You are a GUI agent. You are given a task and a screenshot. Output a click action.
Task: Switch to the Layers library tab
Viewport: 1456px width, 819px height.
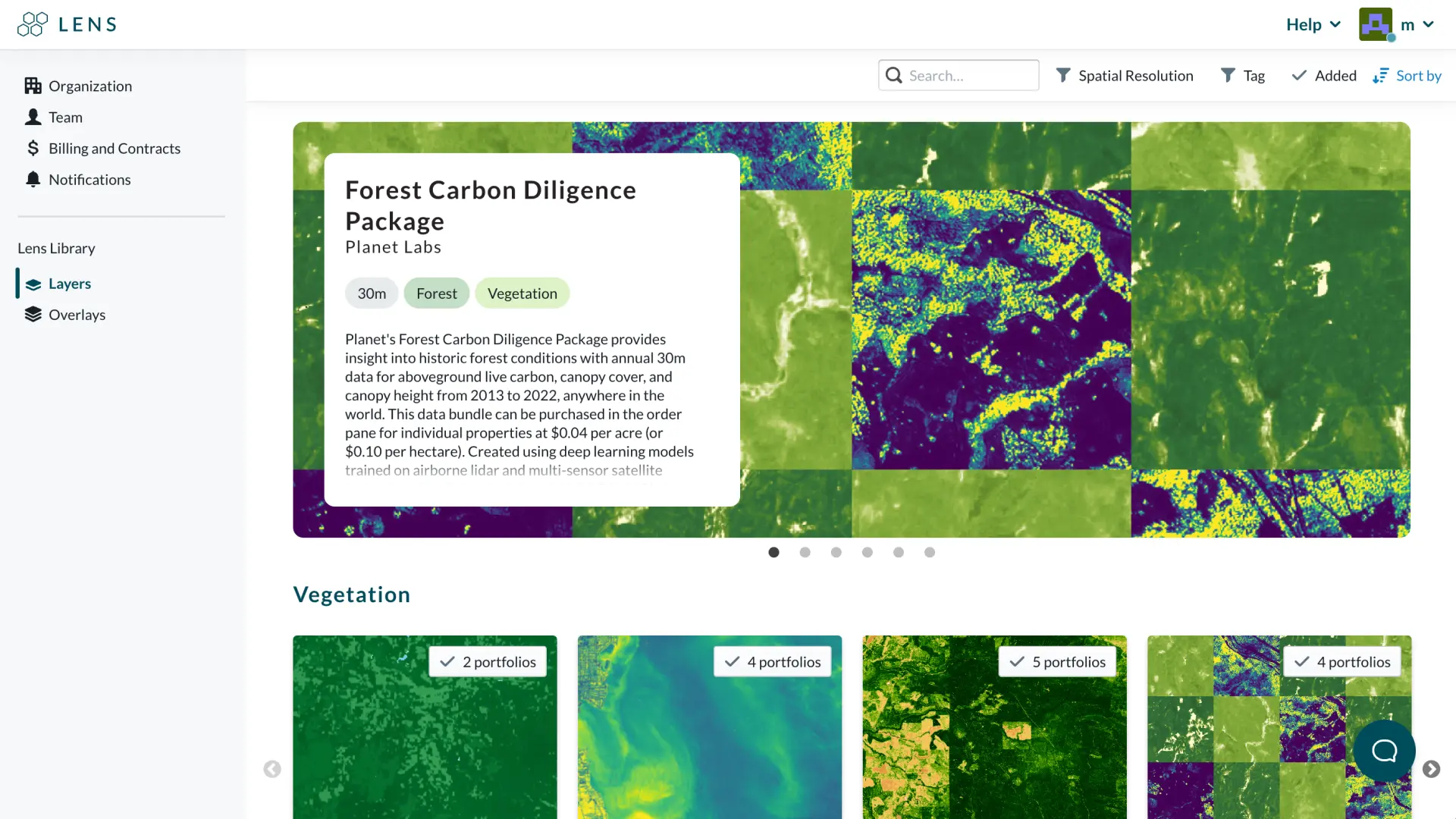70,283
